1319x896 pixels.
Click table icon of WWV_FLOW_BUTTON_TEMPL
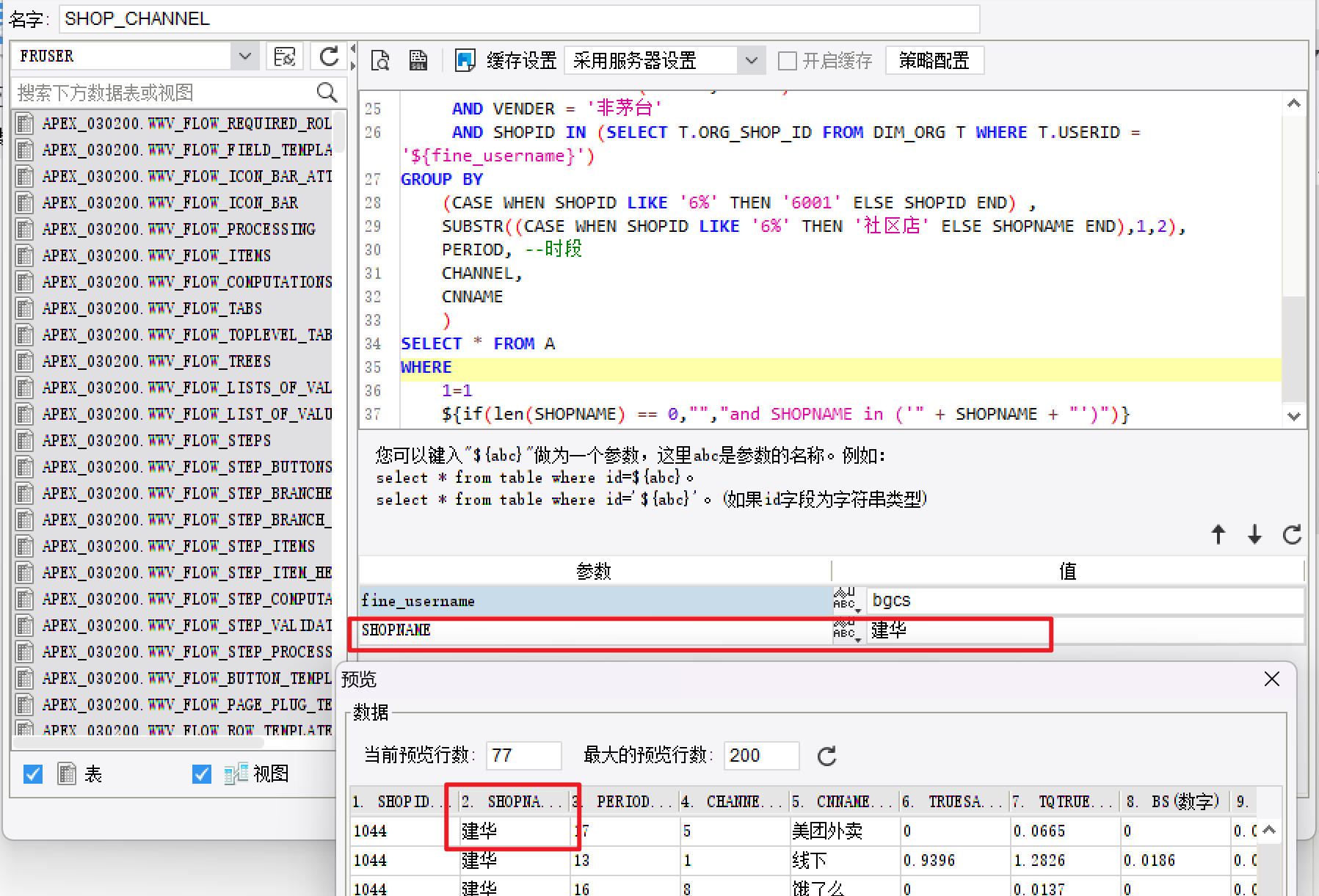point(25,678)
